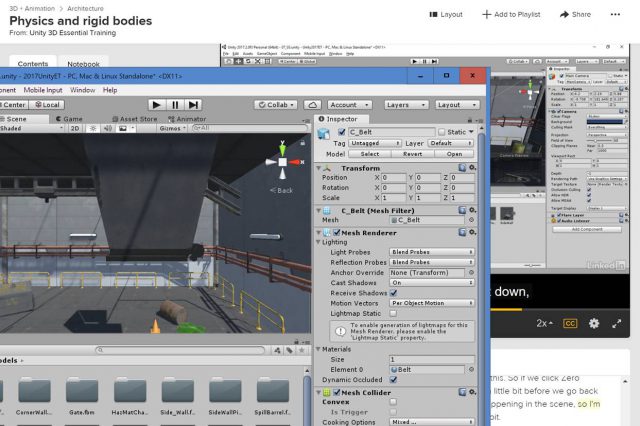640x426 pixels.
Task: Toggle scene effects image icon
Action: click(122, 128)
